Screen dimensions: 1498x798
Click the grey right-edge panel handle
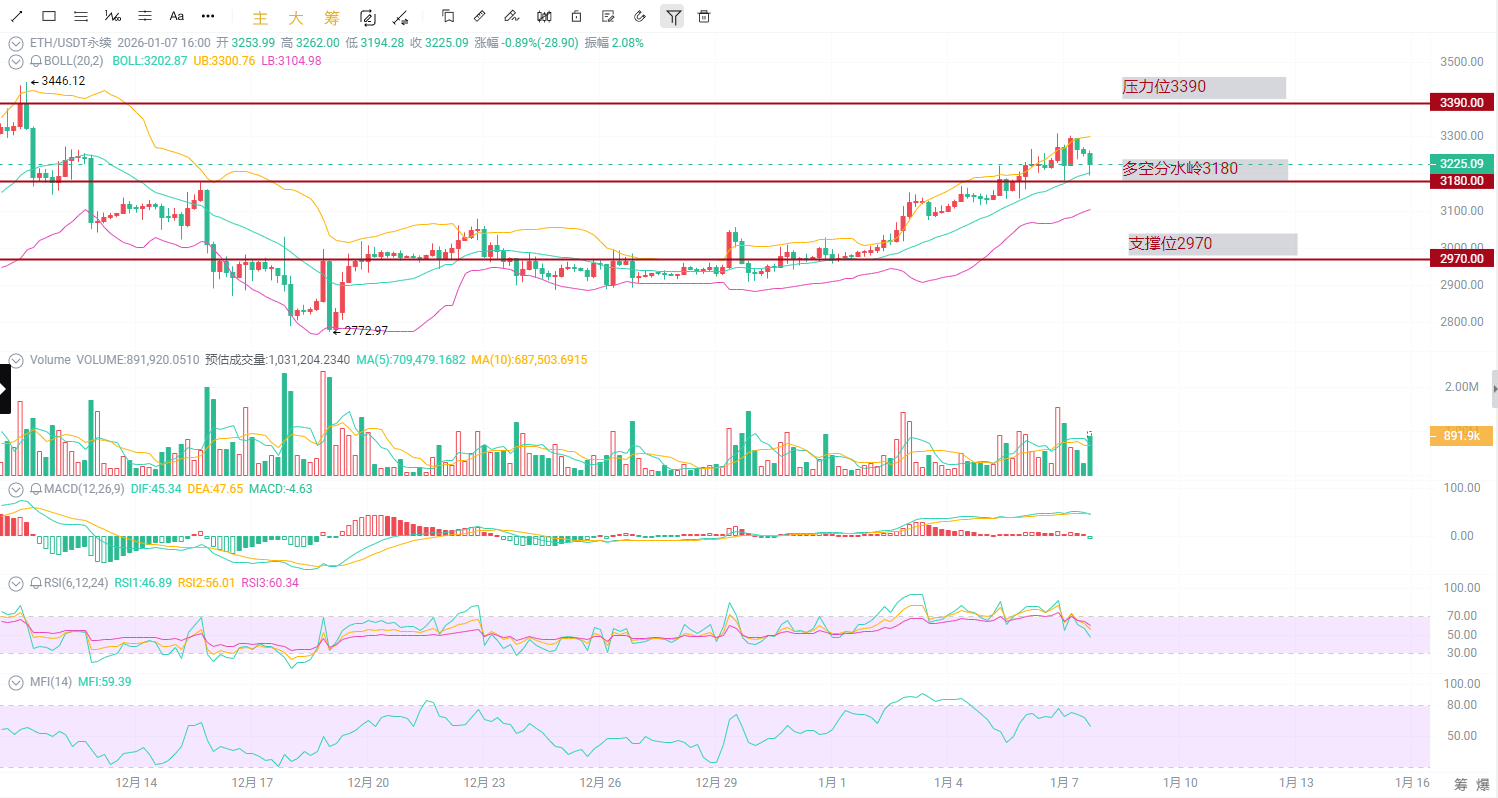coord(1495,389)
